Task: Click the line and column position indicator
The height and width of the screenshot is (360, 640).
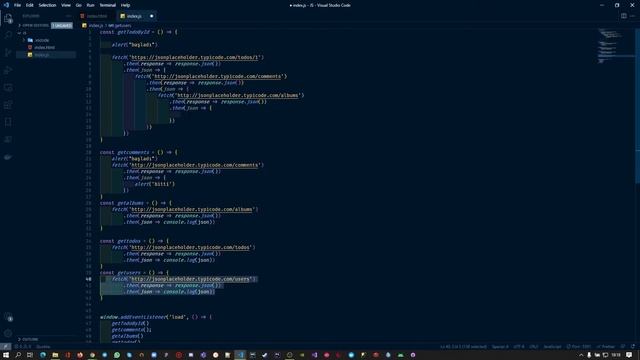Action: click(x=463, y=347)
